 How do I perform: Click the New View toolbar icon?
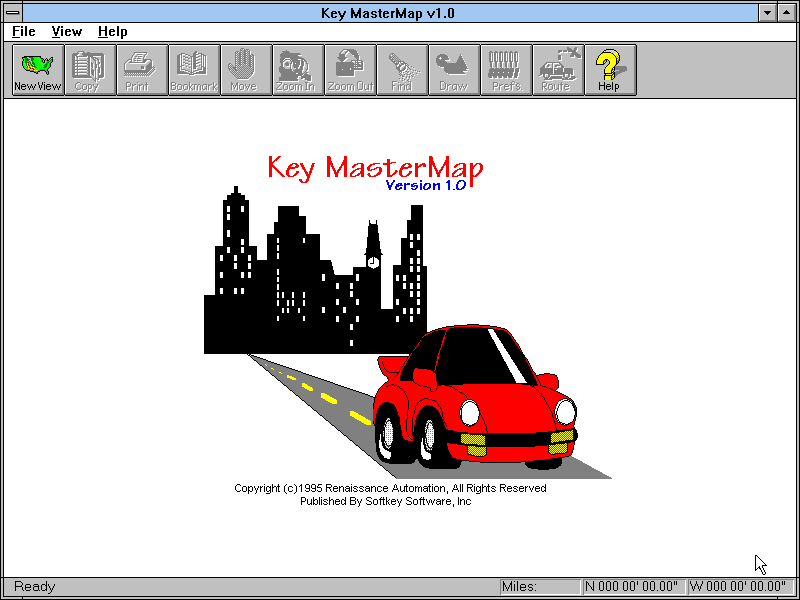pos(38,70)
